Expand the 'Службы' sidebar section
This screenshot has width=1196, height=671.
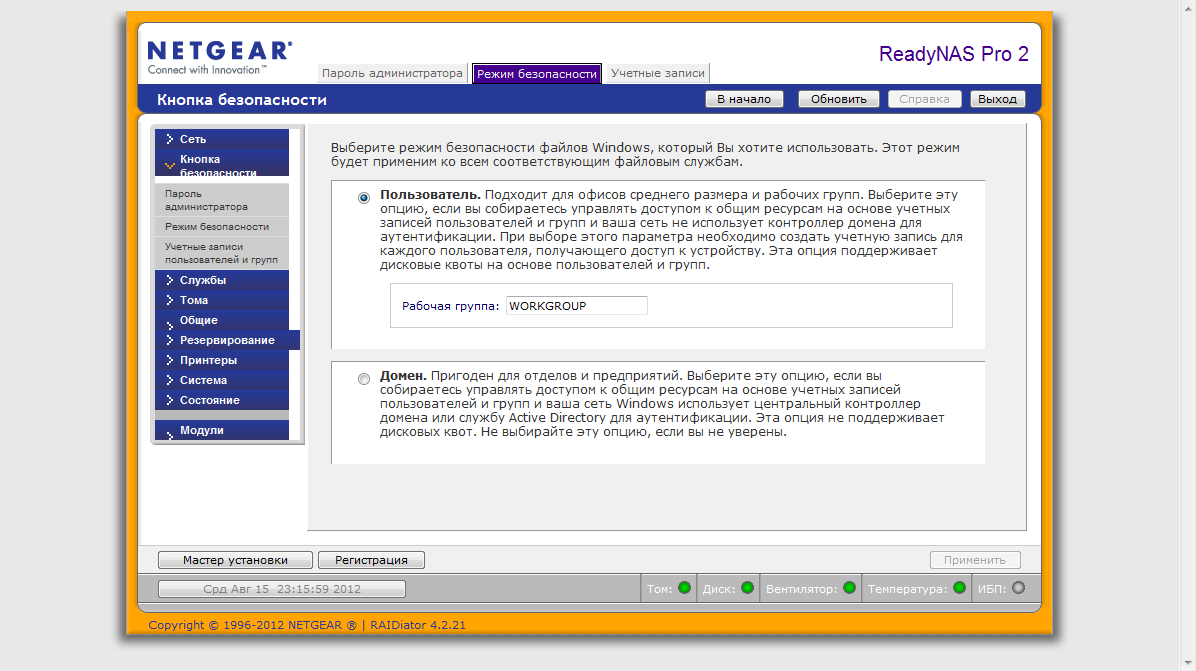(x=221, y=280)
